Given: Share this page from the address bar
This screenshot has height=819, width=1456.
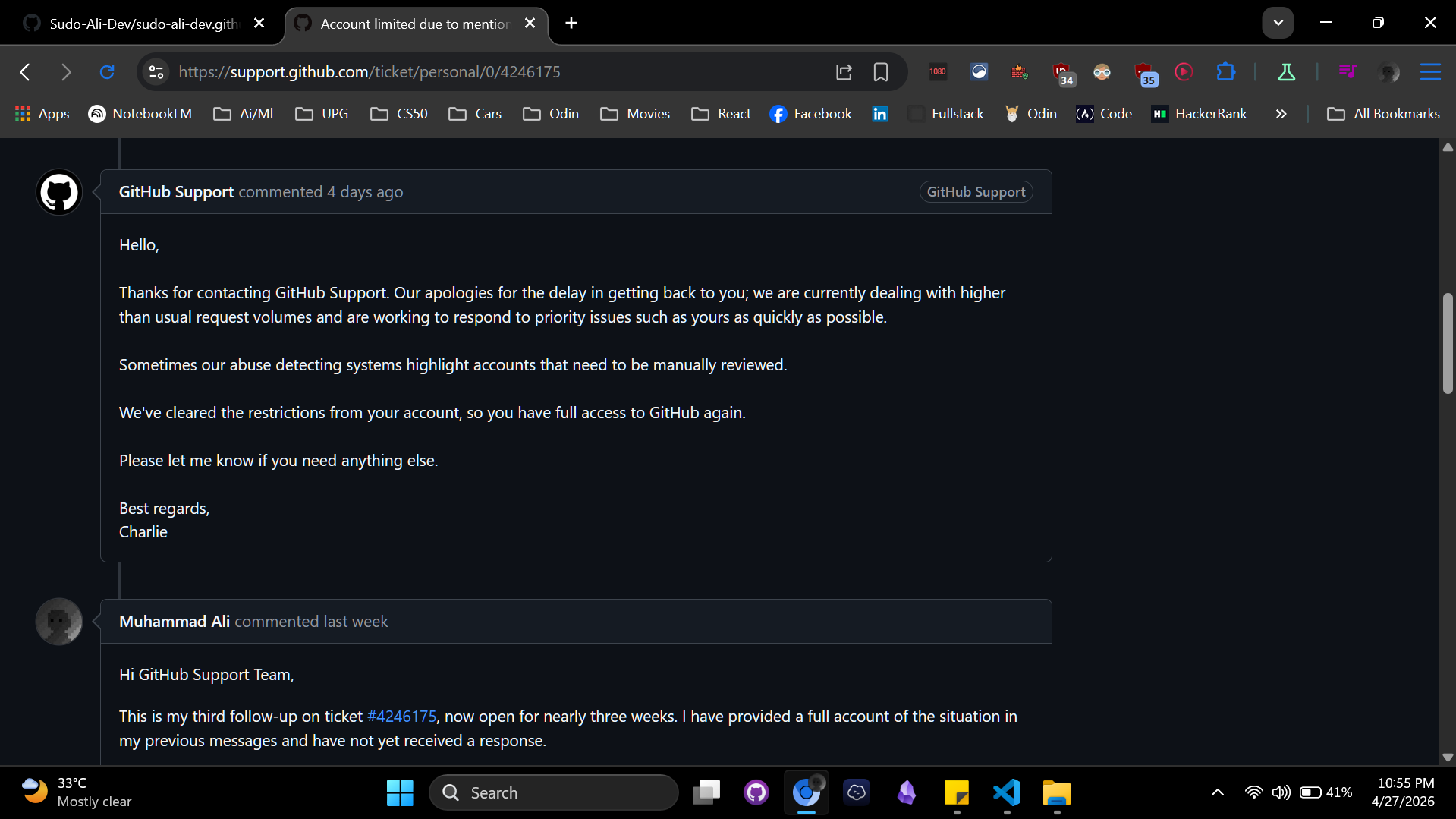Looking at the screenshot, I should [x=844, y=72].
